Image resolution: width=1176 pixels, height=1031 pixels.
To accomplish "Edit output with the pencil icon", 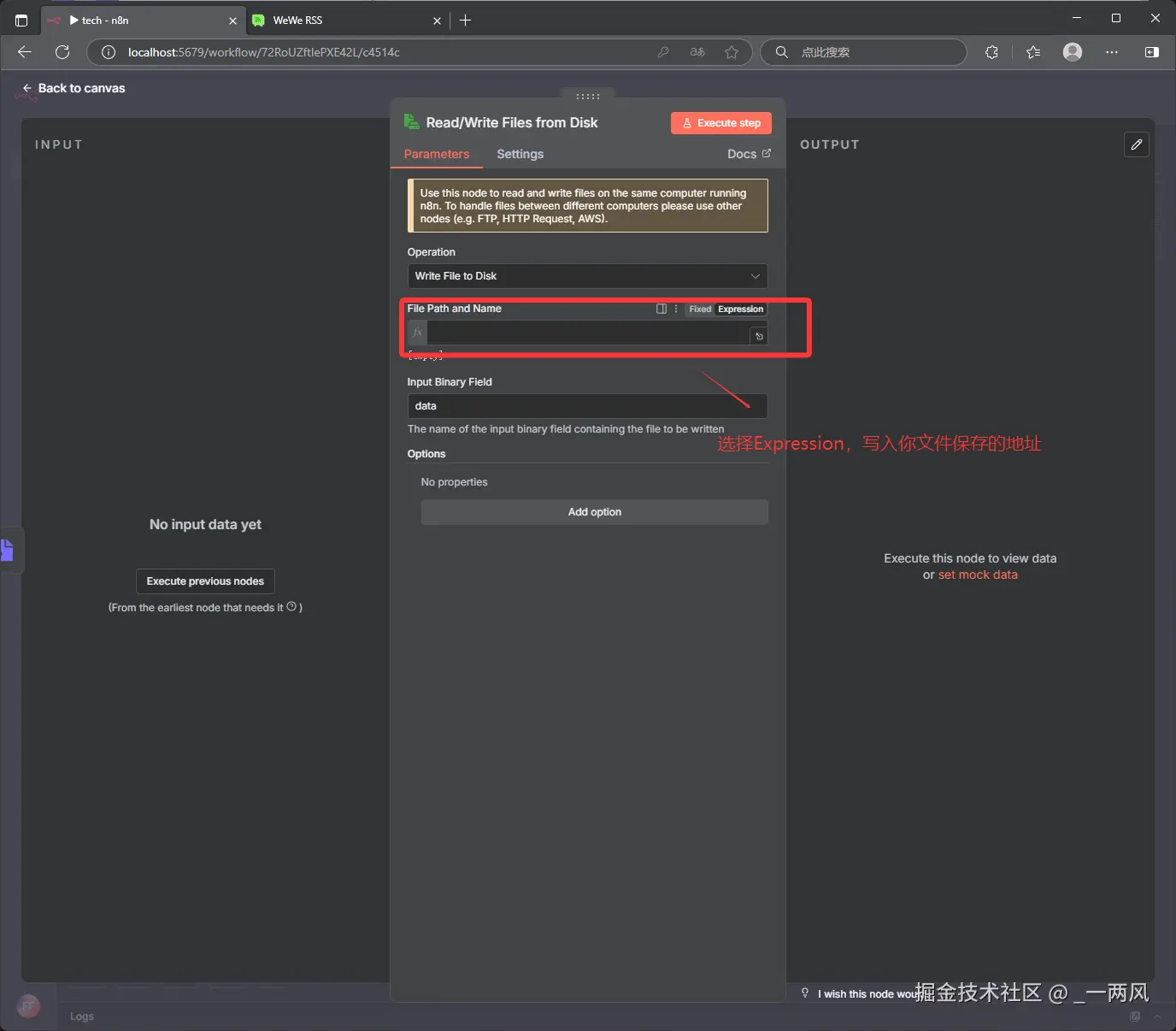I will click(x=1137, y=144).
